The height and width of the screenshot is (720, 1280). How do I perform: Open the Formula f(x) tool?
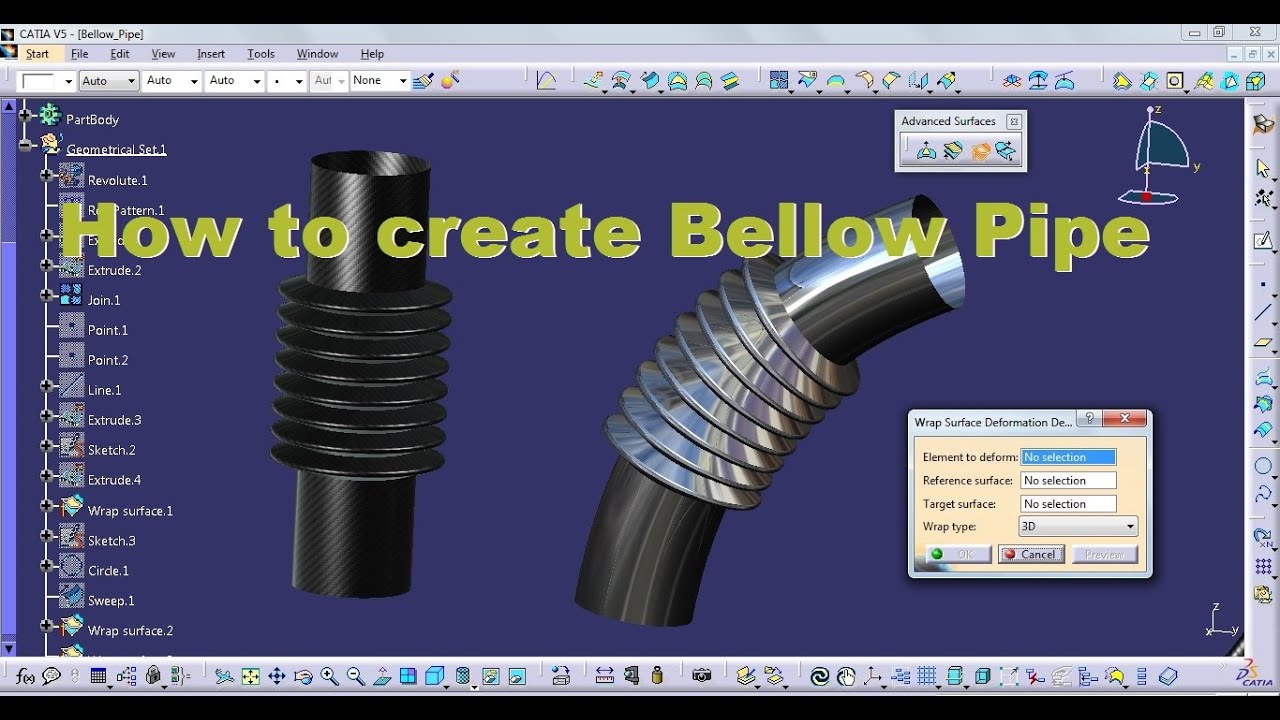(x=25, y=677)
